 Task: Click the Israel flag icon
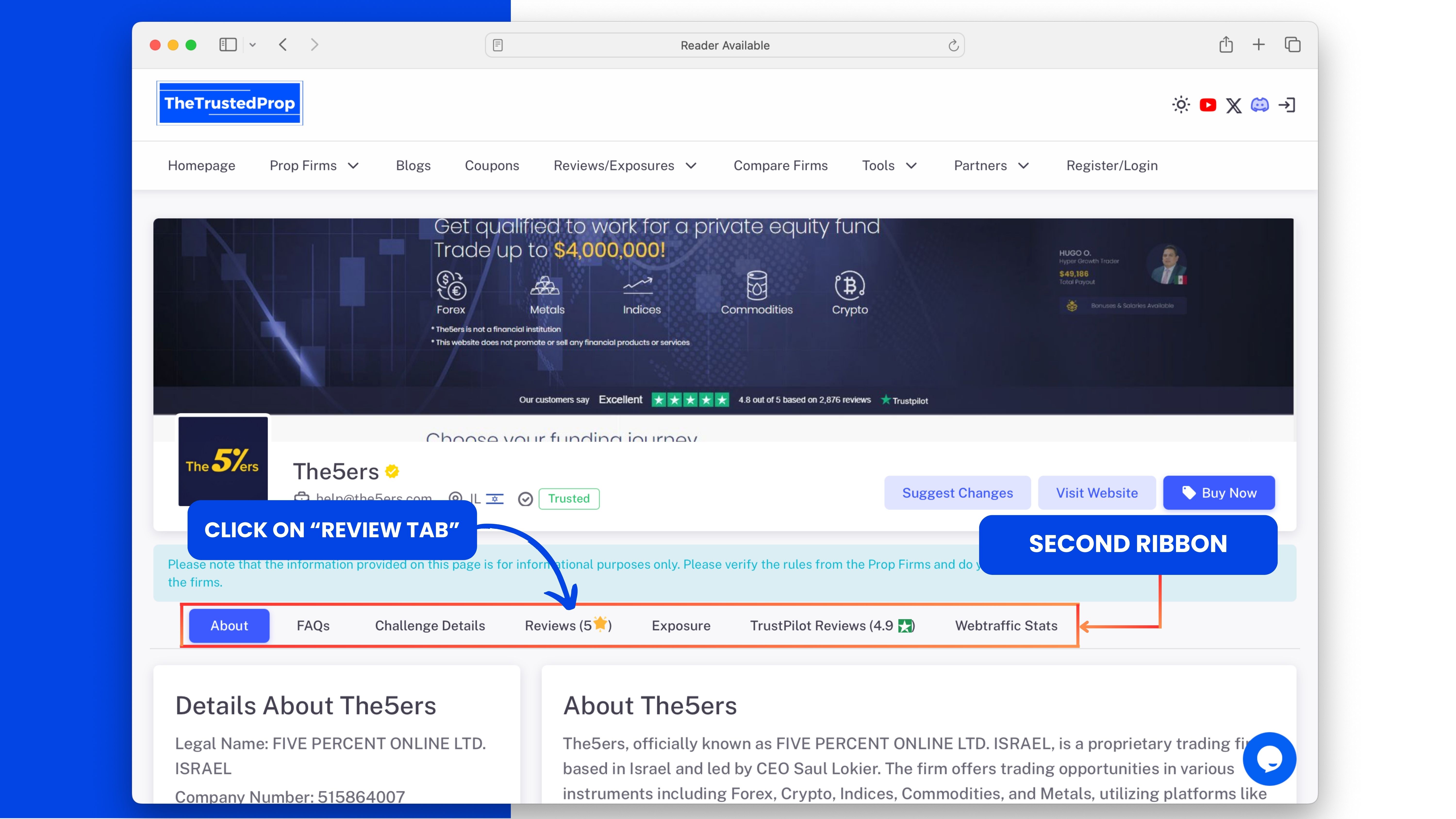pos(495,499)
